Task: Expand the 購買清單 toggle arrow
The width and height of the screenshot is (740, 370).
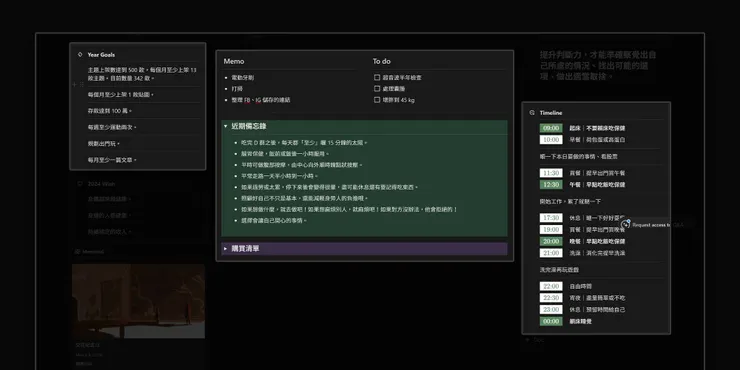Action: [x=226, y=248]
